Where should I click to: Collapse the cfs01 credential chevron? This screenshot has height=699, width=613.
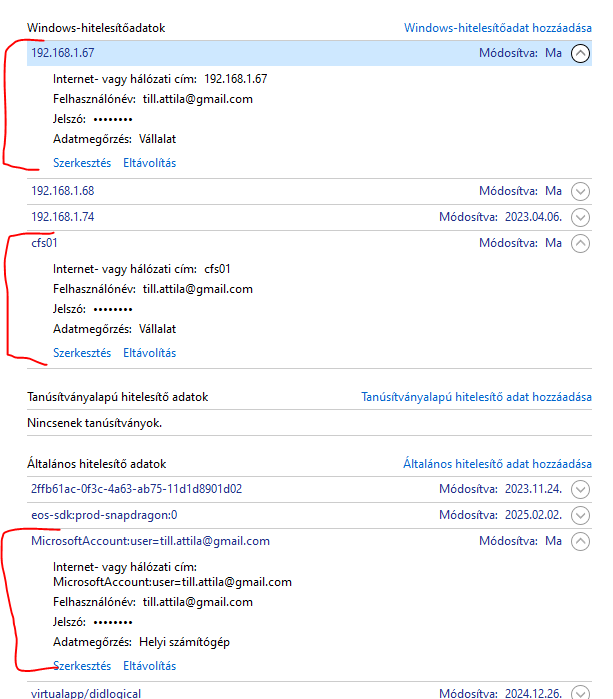point(580,243)
